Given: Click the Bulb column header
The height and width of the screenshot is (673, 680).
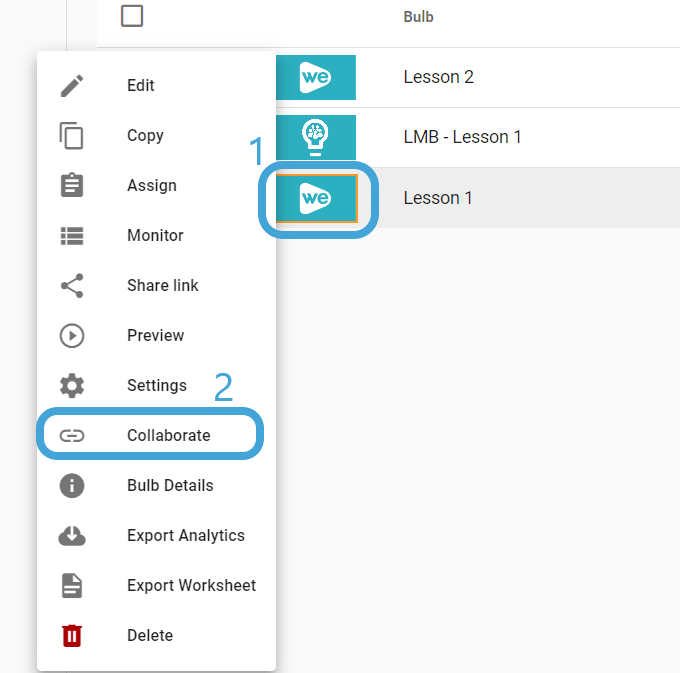Looking at the screenshot, I should (x=418, y=16).
